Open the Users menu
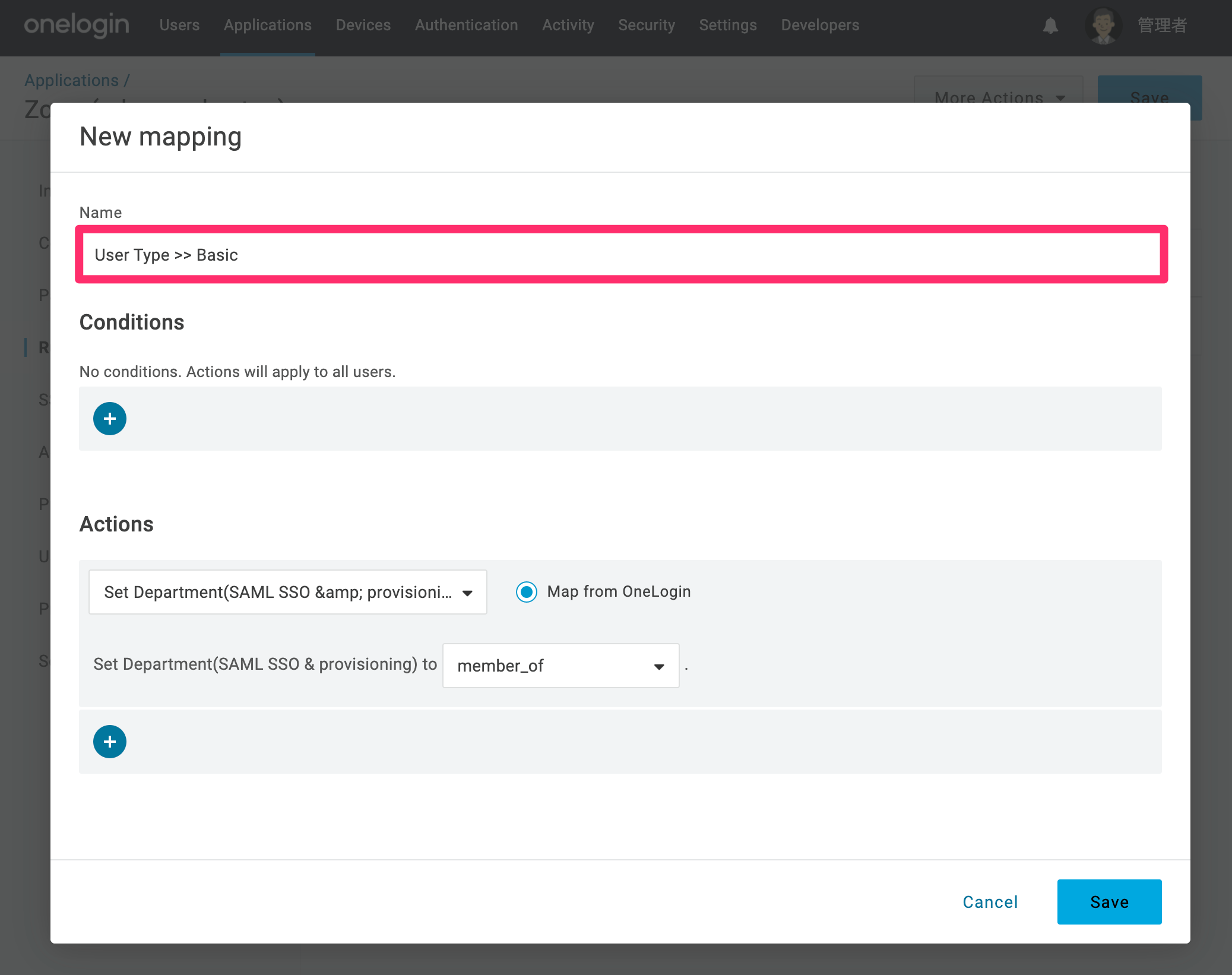Viewport: 1232px width, 975px height. (x=179, y=26)
